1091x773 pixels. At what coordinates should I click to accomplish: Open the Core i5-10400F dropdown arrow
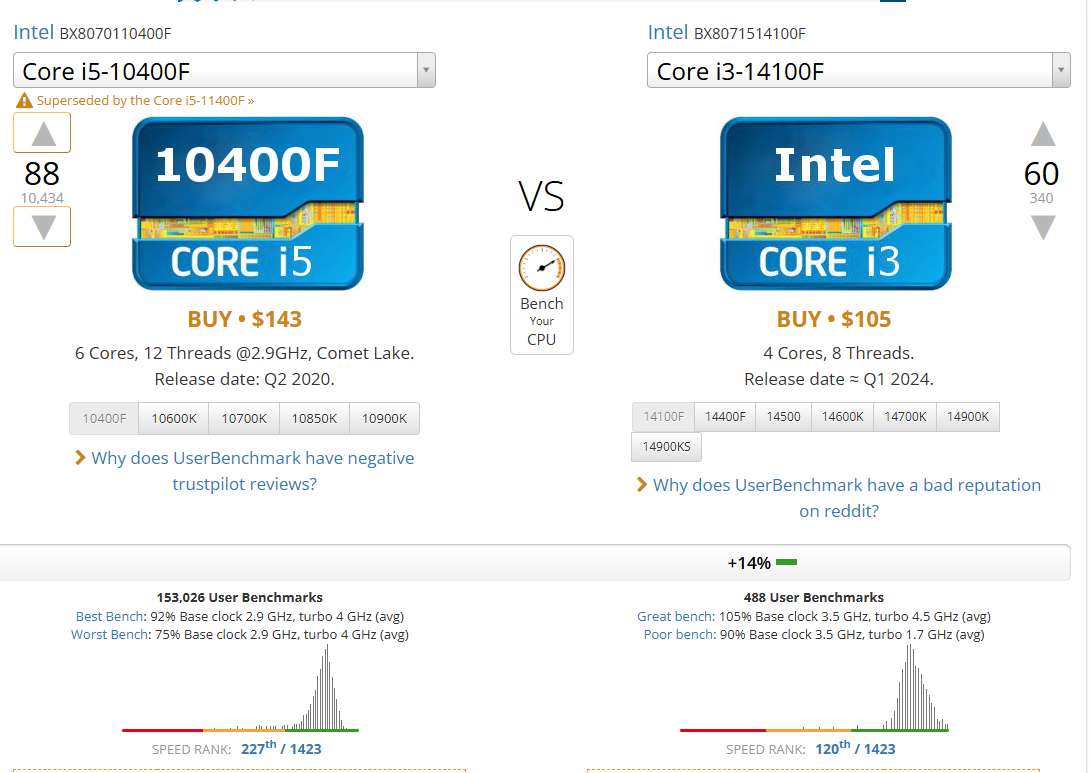pos(426,71)
